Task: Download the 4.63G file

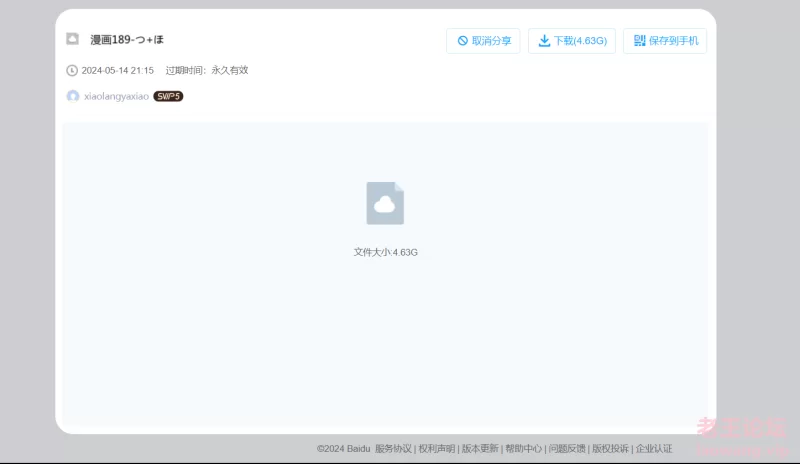Action: [571, 41]
